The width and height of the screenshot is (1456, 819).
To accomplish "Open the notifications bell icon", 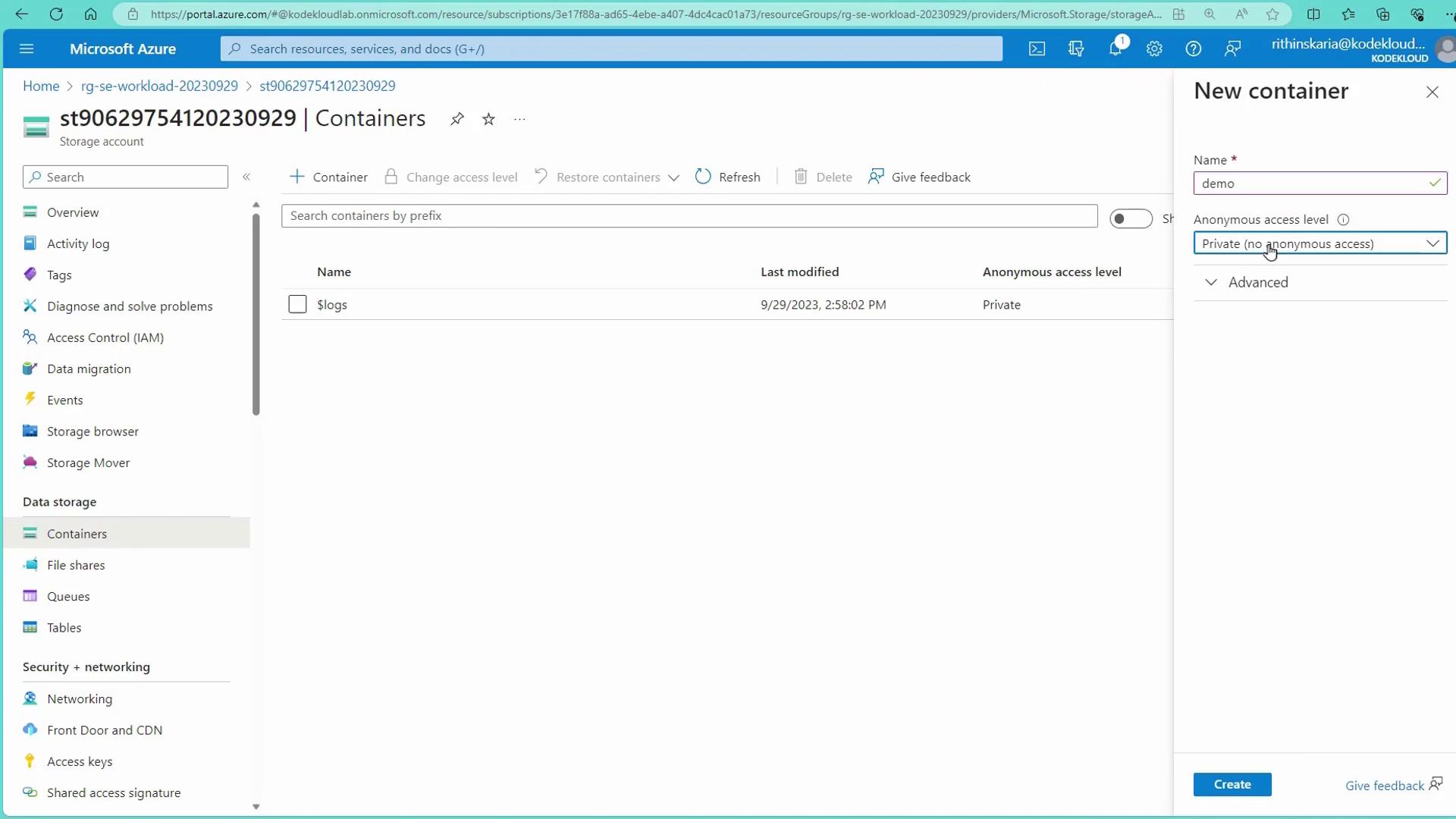I will coord(1115,49).
